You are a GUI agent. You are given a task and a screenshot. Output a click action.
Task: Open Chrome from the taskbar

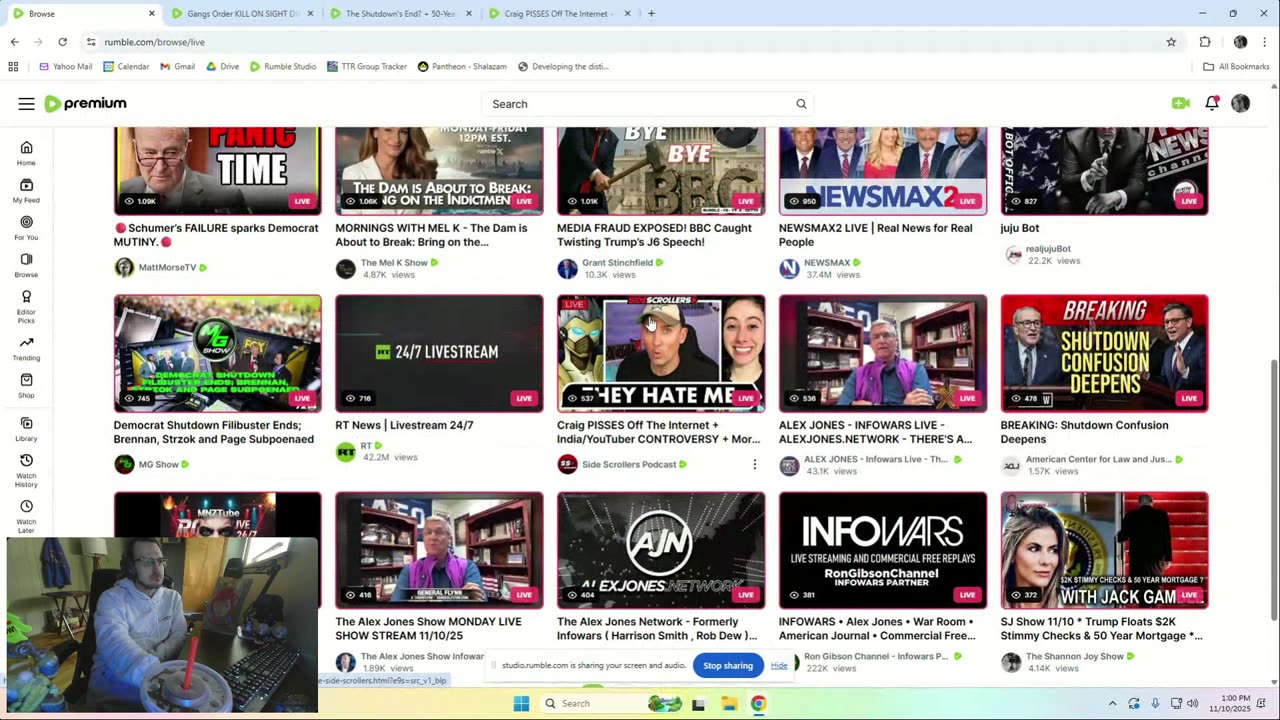[758, 703]
